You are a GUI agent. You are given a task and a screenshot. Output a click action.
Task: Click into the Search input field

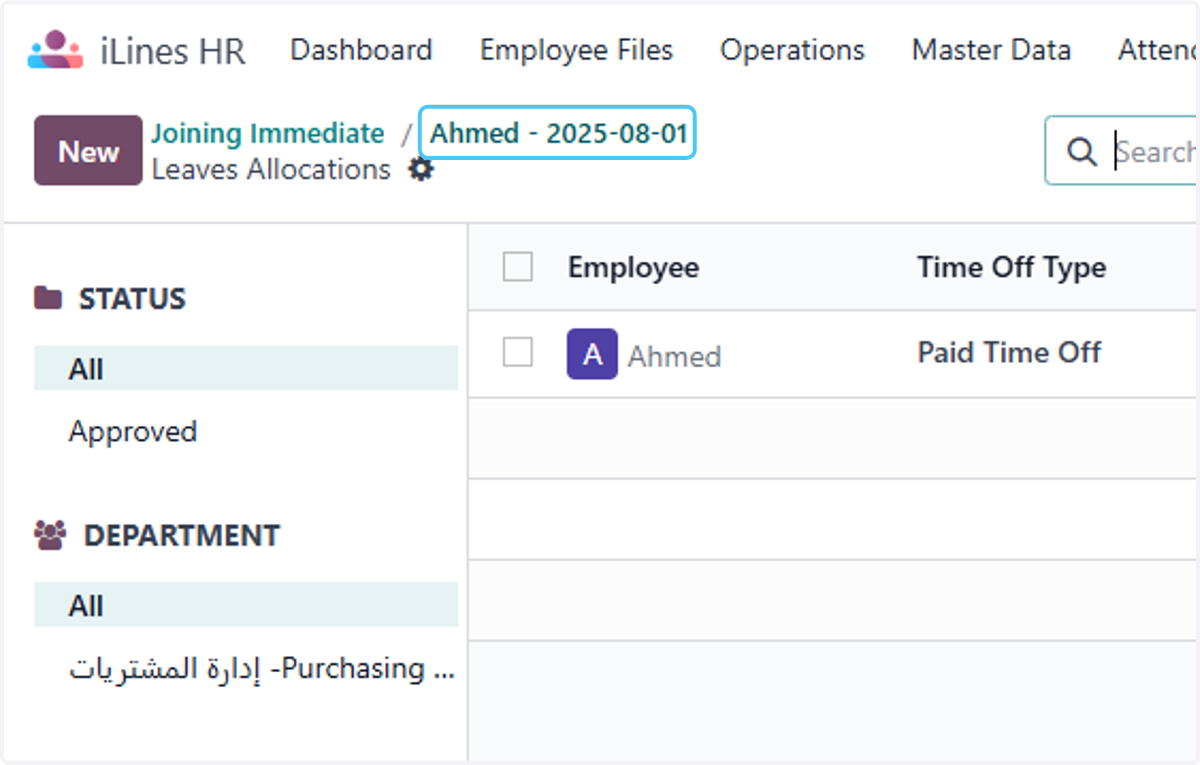[1155, 152]
